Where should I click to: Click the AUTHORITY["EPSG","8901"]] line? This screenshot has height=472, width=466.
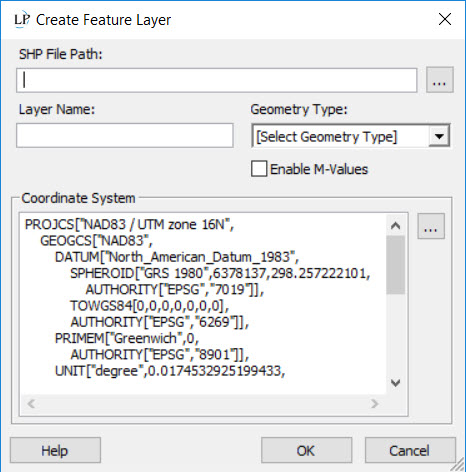pyautogui.click(x=160, y=354)
